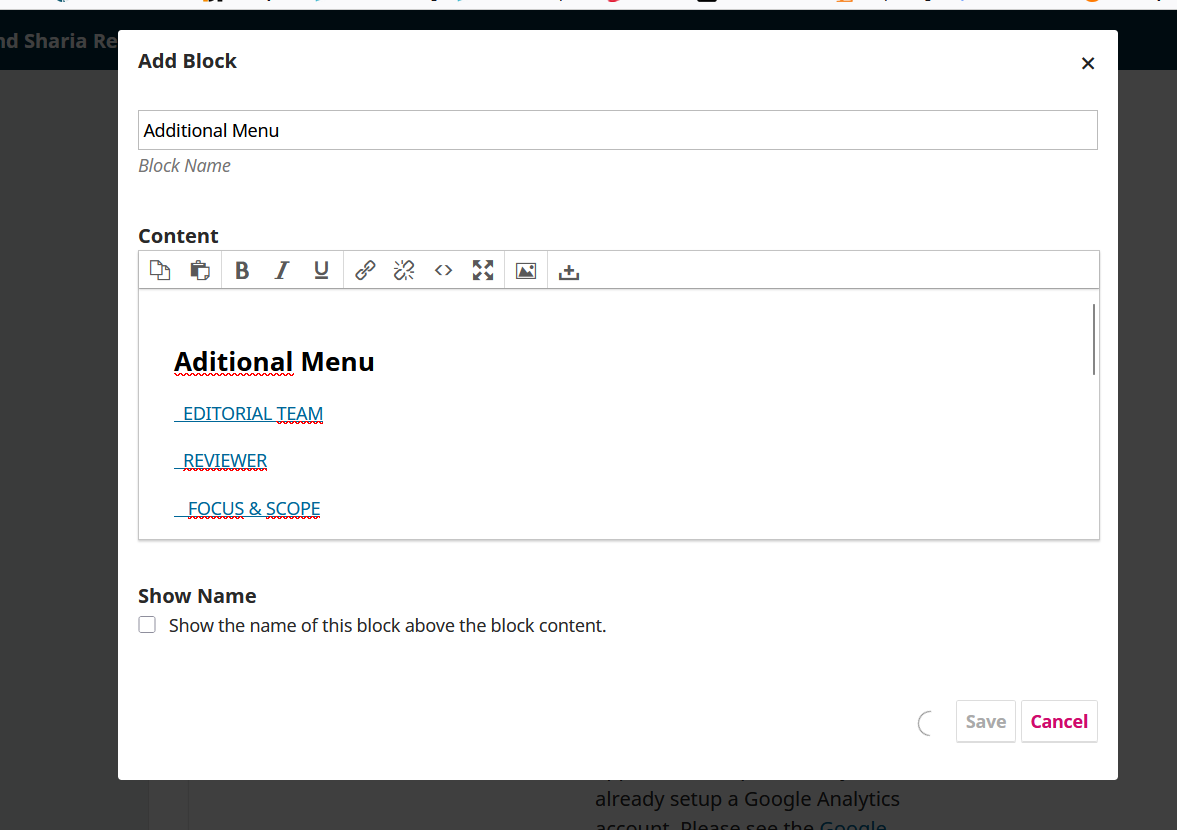Image resolution: width=1177 pixels, height=830 pixels.
Task: Click the Block Name text field
Action: (x=617, y=130)
